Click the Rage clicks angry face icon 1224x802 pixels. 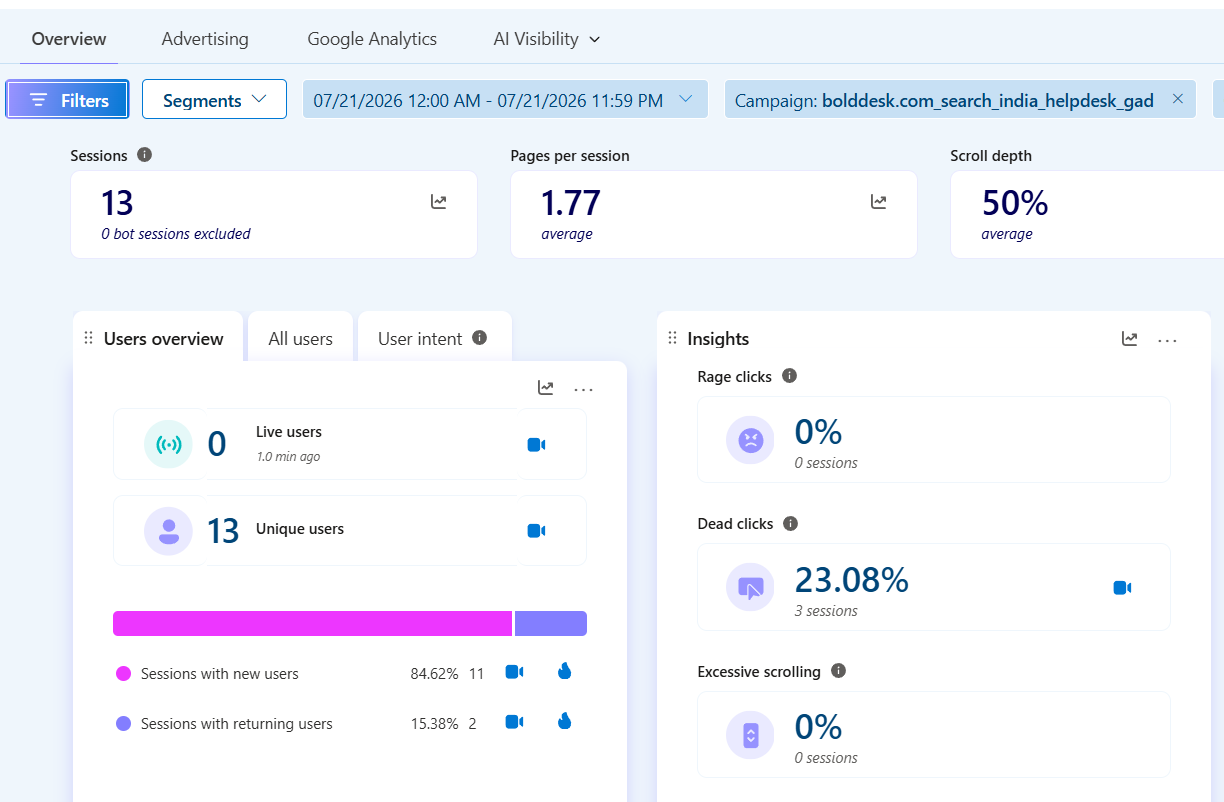750,440
